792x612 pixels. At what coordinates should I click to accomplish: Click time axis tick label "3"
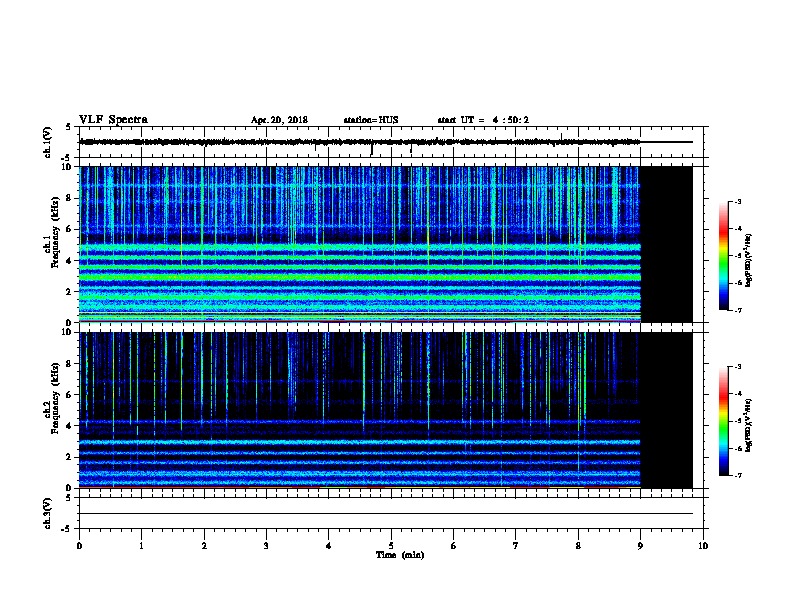pos(266,545)
